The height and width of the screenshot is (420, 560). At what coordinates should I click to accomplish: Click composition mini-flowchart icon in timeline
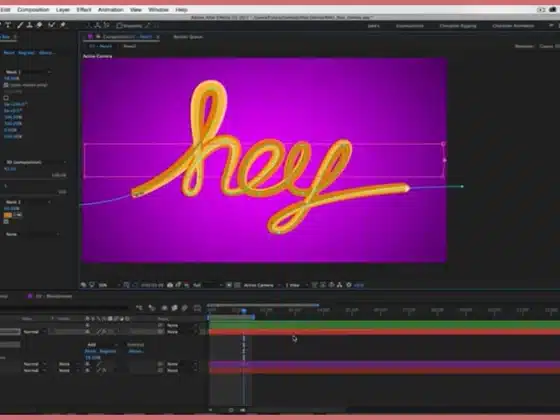(x=139, y=308)
